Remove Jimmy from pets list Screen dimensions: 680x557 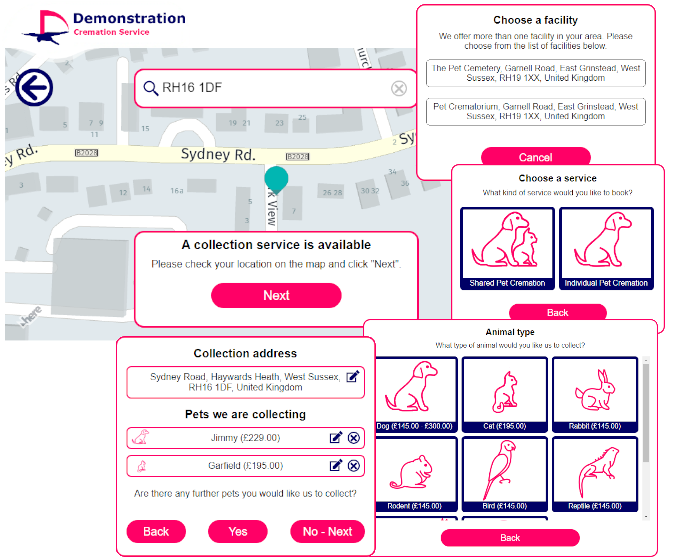coord(354,438)
